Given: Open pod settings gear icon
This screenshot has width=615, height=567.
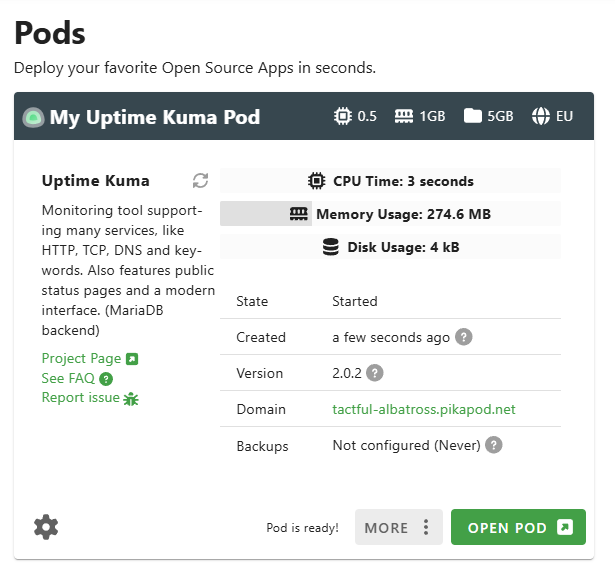Looking at the screenshot, I should [x=46, y=527].
